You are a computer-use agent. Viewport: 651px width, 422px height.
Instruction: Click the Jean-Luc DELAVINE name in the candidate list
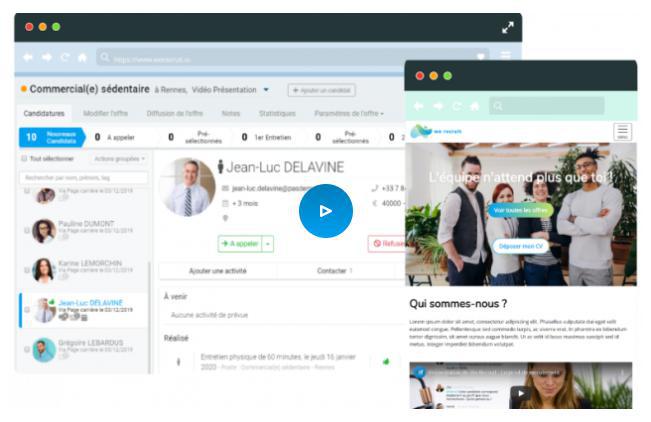91,303
